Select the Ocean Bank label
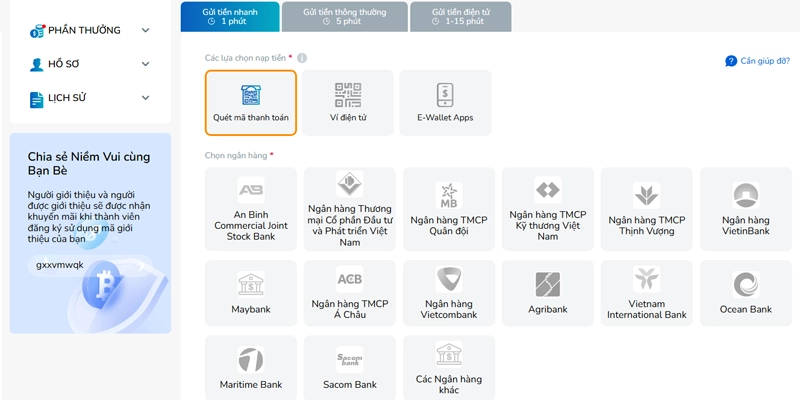The height and width of the screenshot is (400, 800). point(746,310)
